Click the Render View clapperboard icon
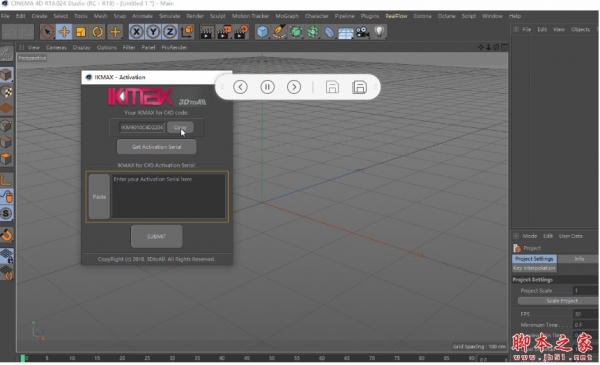600x365 pixels. [x=207, y=32]
